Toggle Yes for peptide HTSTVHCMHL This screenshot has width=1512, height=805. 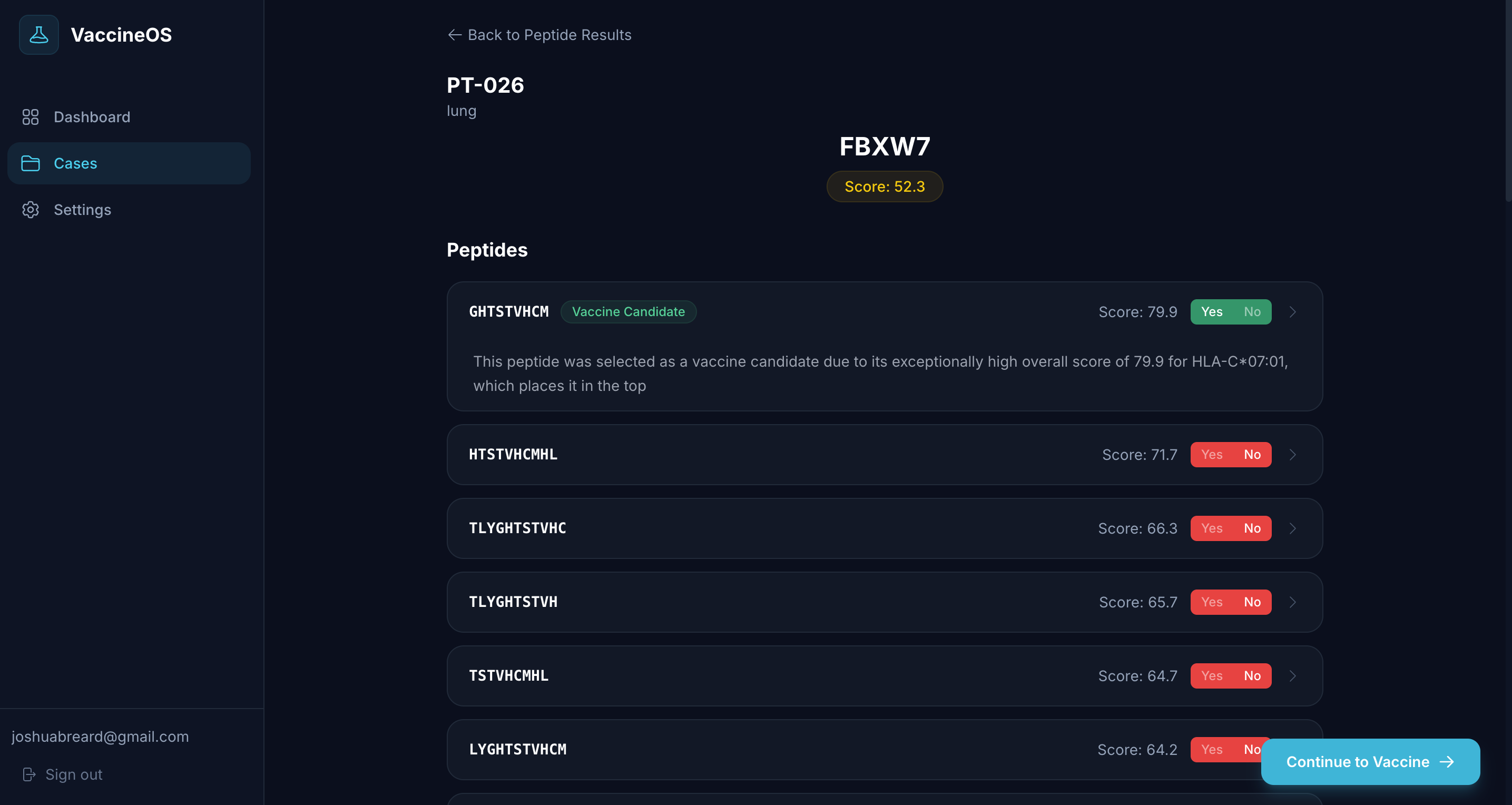pyautogui.click(x=1212, y=455)
